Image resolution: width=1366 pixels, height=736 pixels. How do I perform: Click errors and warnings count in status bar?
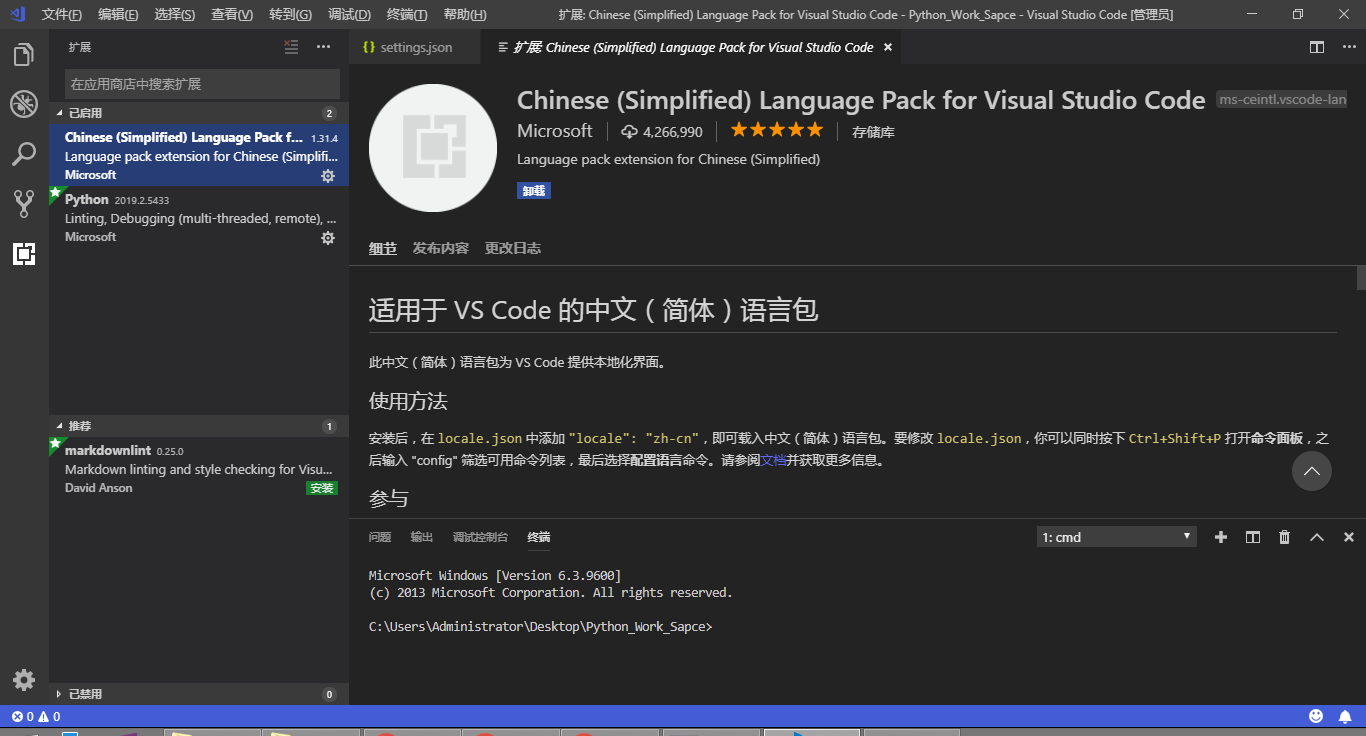pyautogui.click(x=36, y=716)
